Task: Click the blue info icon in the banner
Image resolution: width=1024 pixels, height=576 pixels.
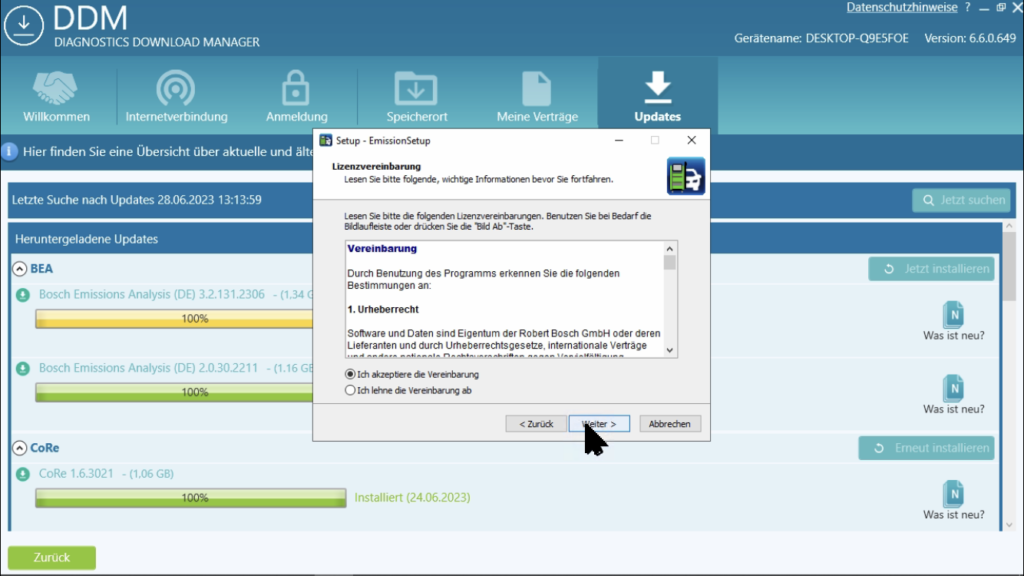Action: point(9,152)
